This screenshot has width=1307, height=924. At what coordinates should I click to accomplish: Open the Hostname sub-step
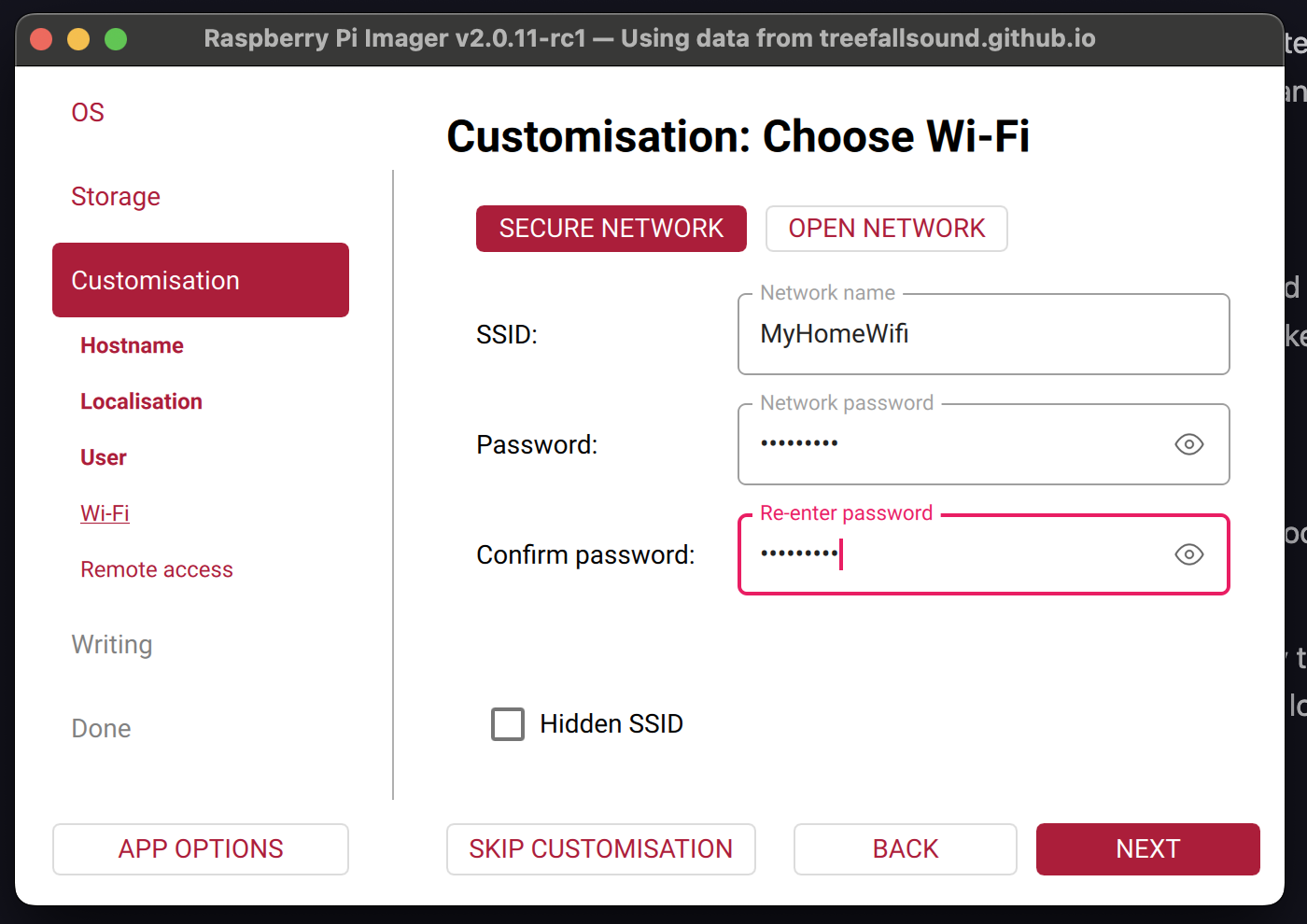(132, 345)
